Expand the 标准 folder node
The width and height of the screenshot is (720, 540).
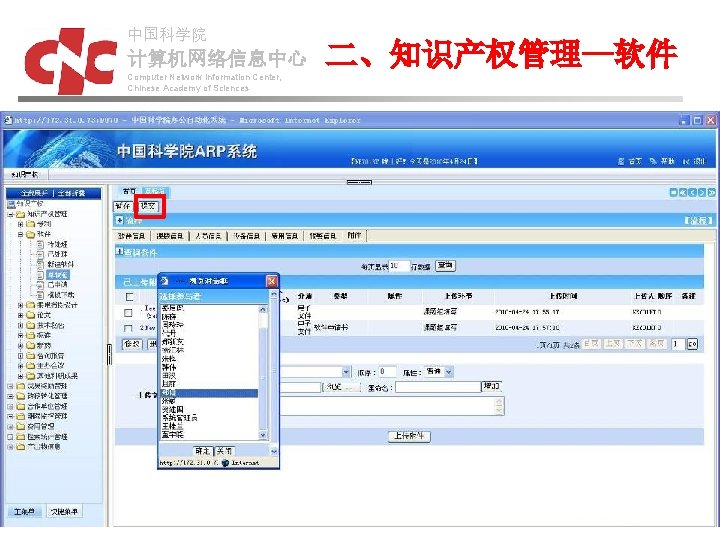tap(21, 335)
